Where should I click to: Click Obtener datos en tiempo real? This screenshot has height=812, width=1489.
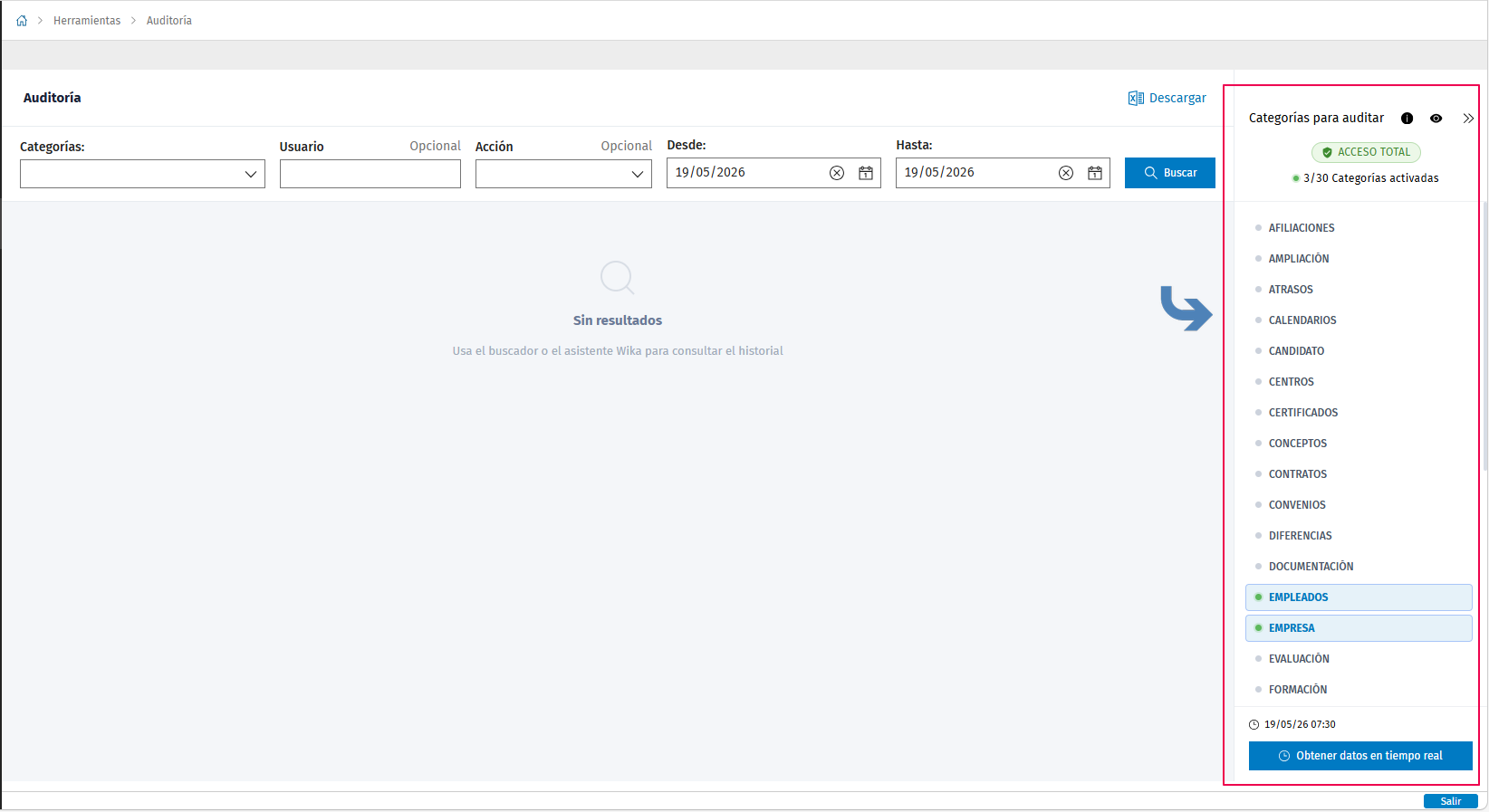[1360, 756]
